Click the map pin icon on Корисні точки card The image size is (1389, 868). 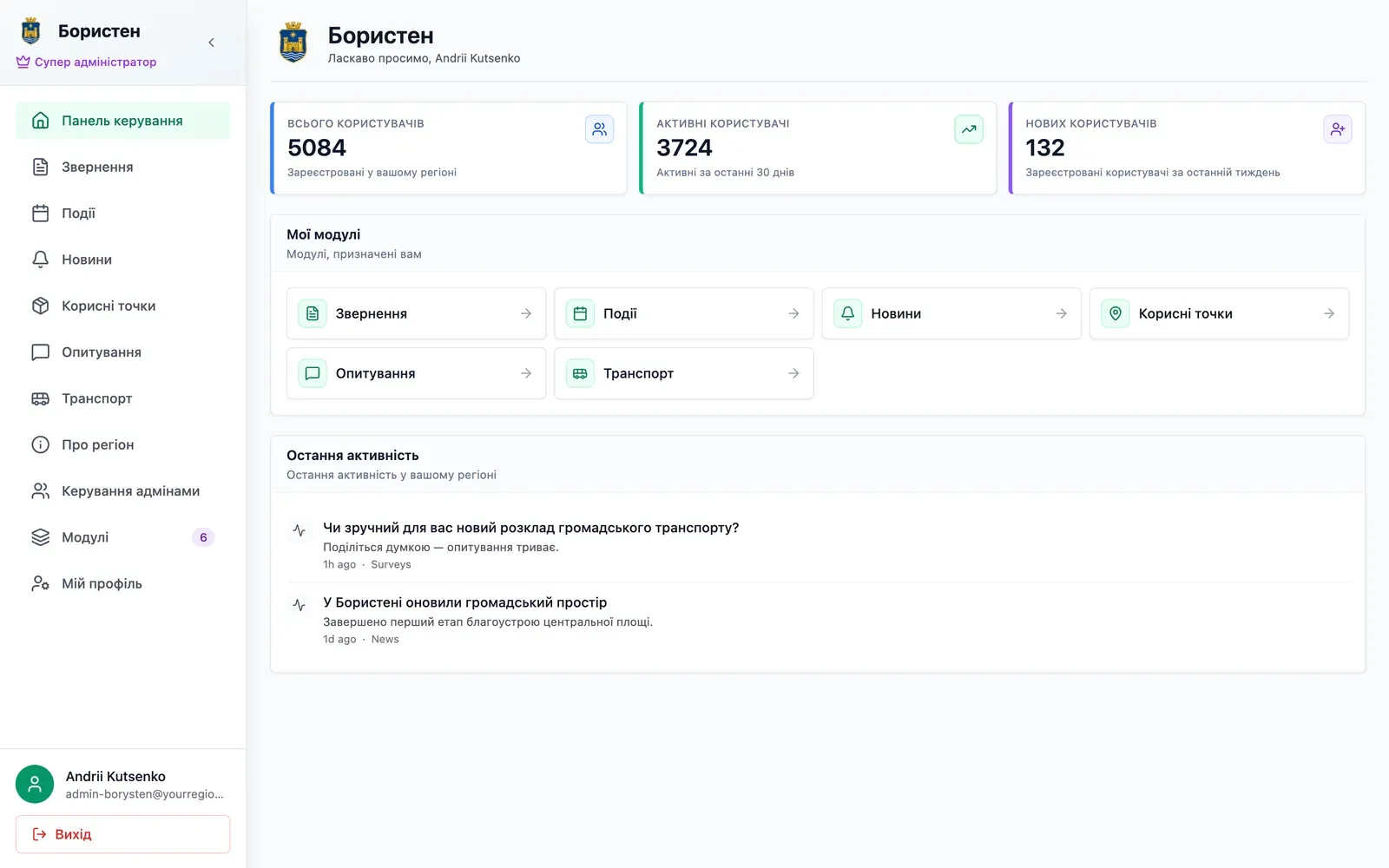click(x=1116, y=313)
